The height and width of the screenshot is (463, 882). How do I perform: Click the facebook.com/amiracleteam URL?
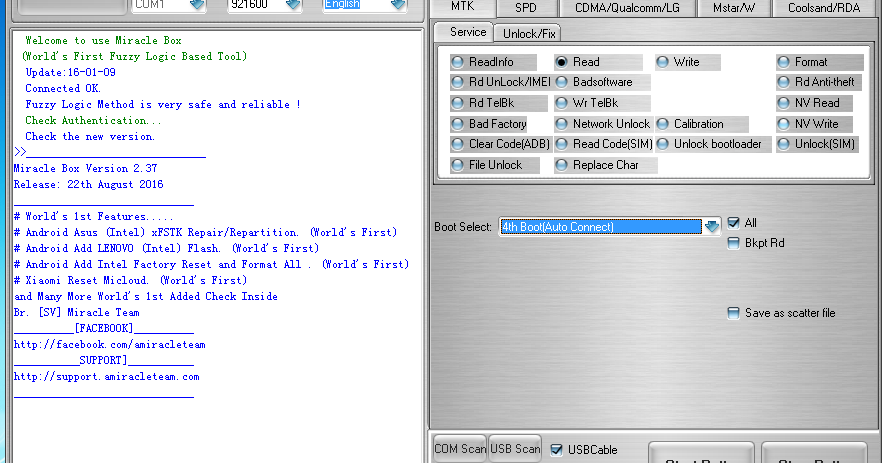click(110, 344)
